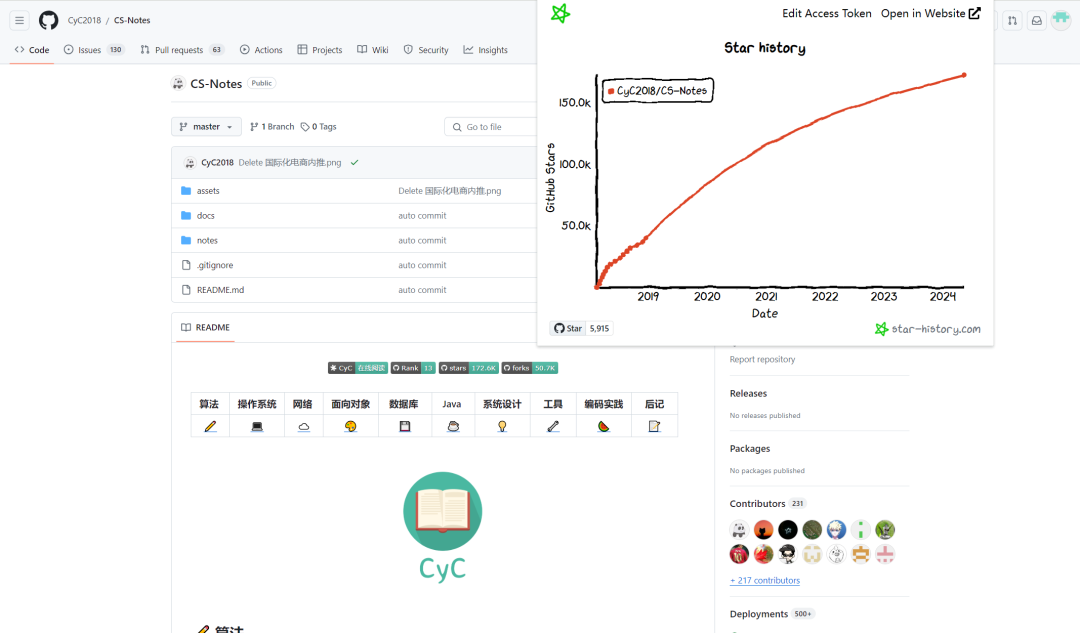1080x633 pixels.
Task: Click cloud icon under 网络
Action: tap(303, 426)
